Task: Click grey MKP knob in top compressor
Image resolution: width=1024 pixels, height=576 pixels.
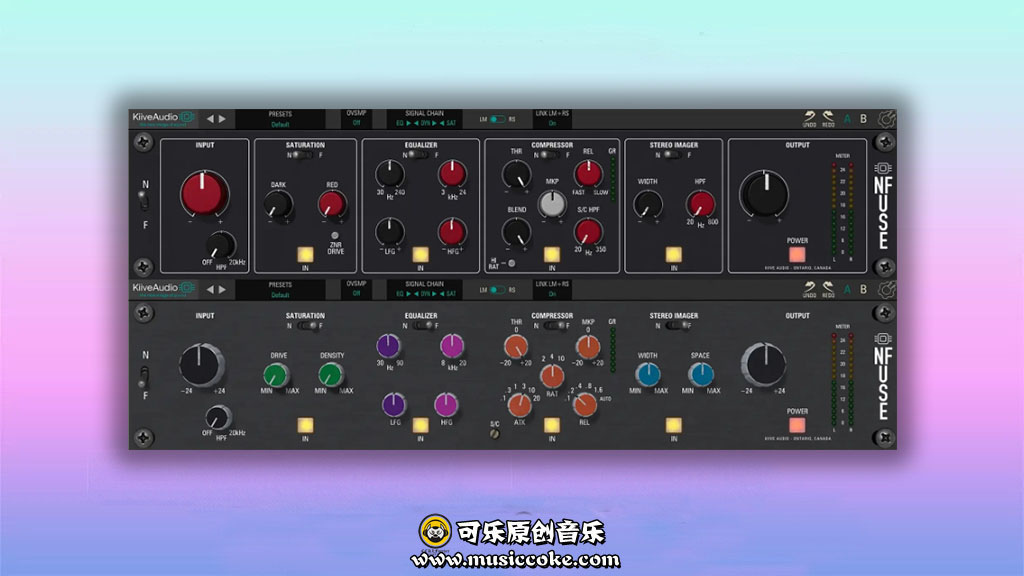Action: coord(552,204)
